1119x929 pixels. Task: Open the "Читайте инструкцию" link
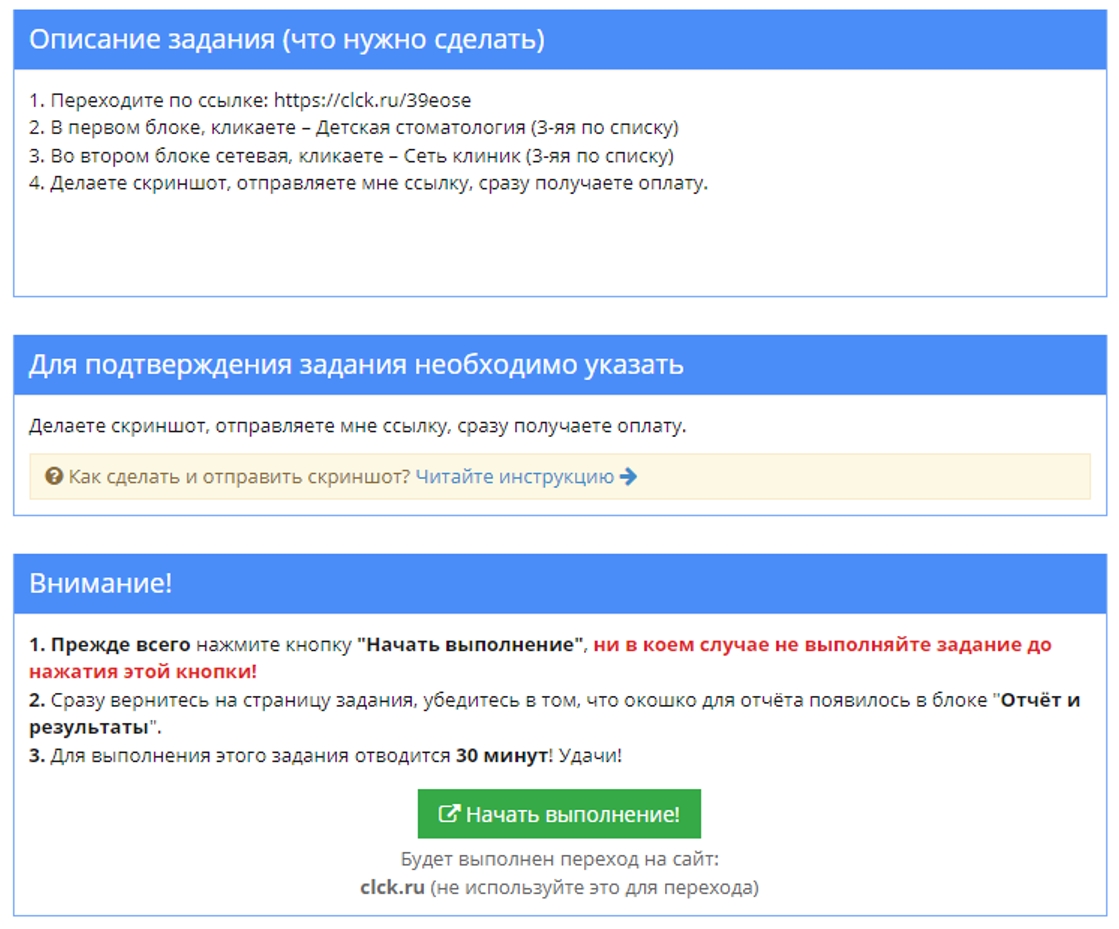[515, 476]
